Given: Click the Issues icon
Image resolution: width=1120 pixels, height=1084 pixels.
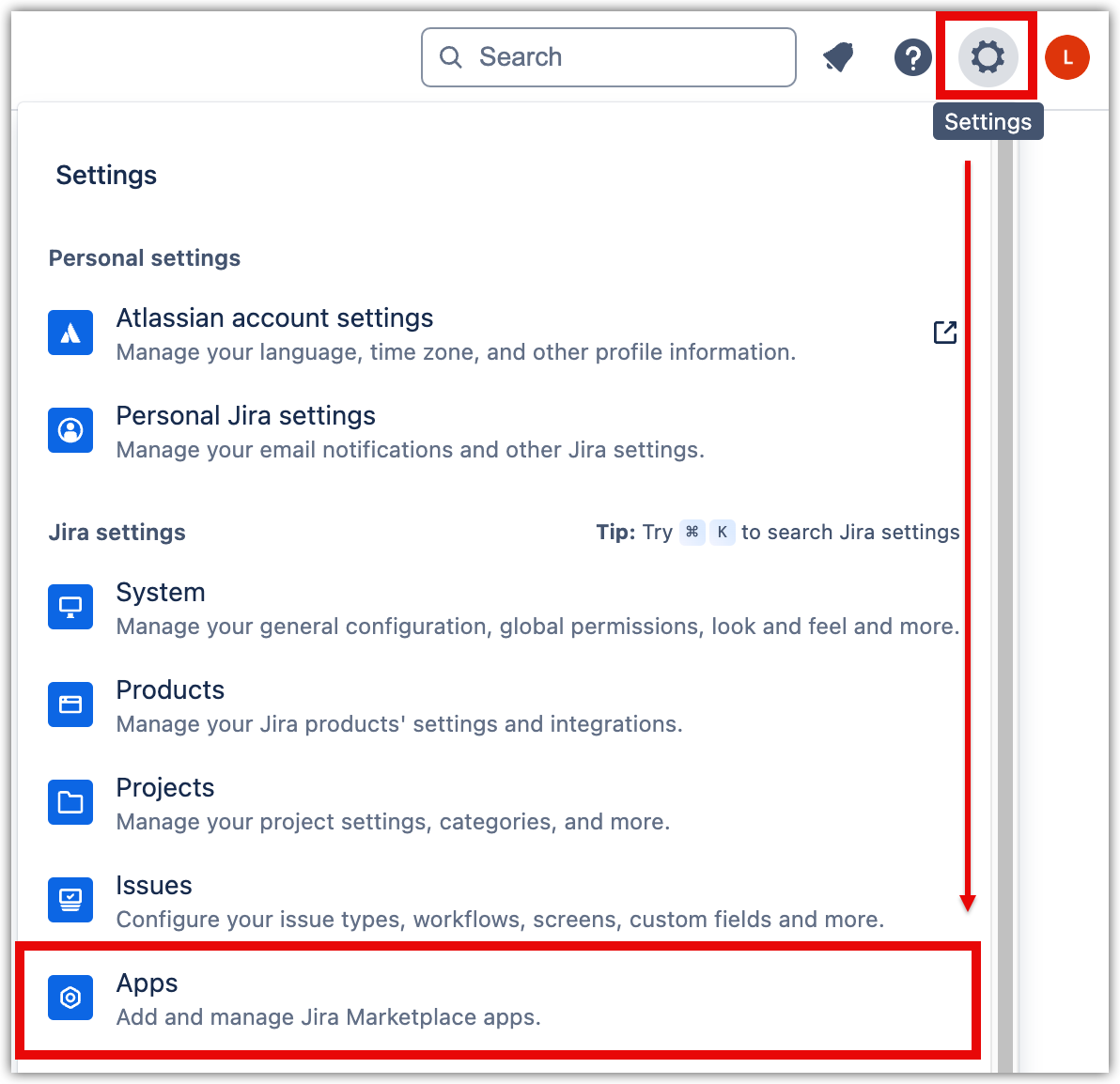Looking at the screenshot, I should click(70, 900).
